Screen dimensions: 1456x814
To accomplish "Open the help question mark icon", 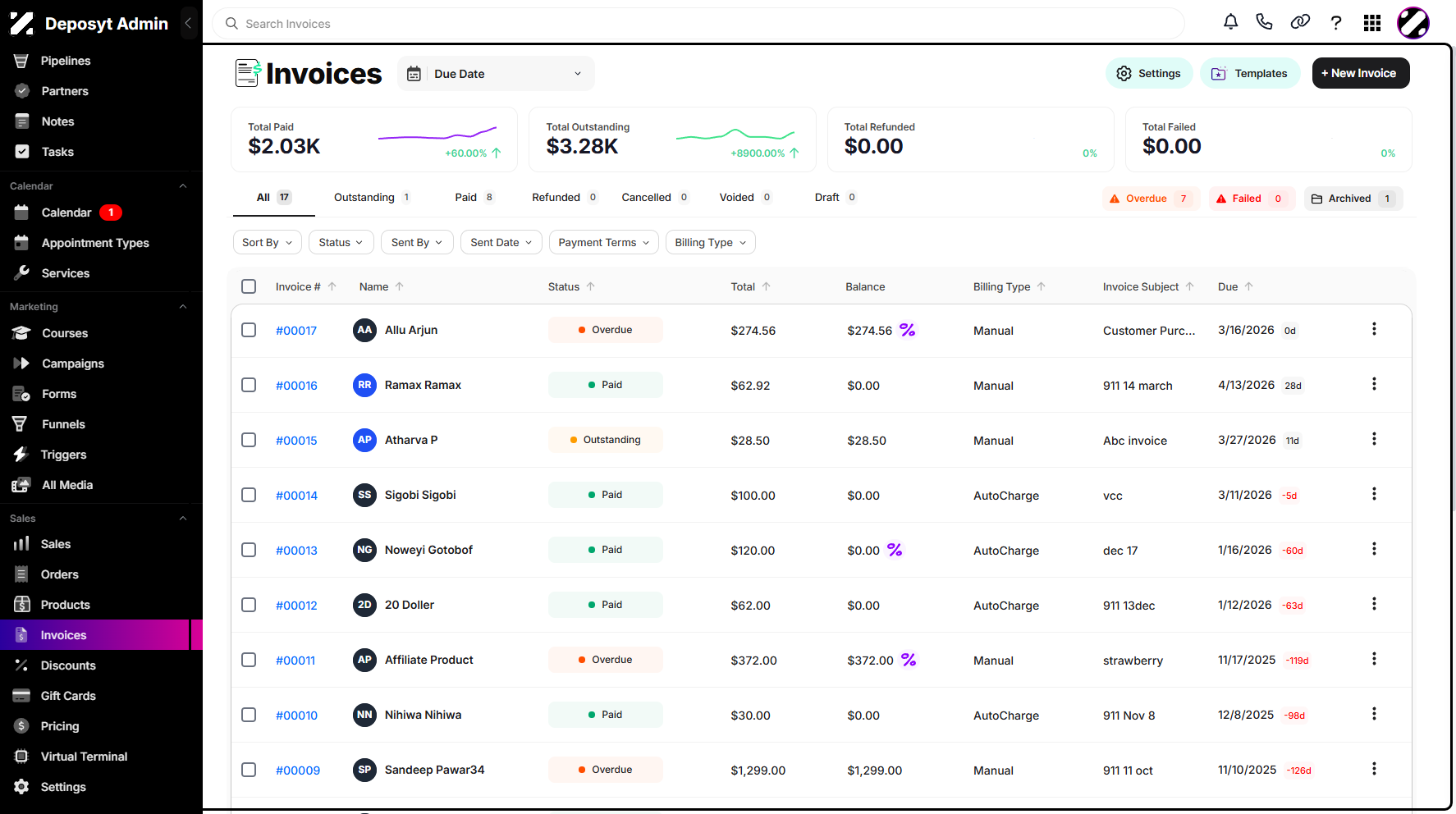I will tap(1336, 23).
